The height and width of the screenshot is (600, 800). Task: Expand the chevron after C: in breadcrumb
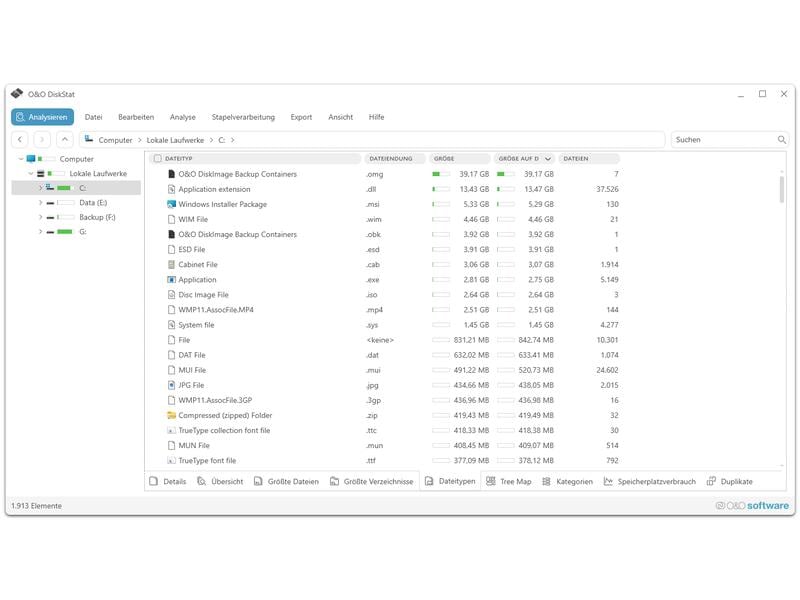tap(233, 140)
